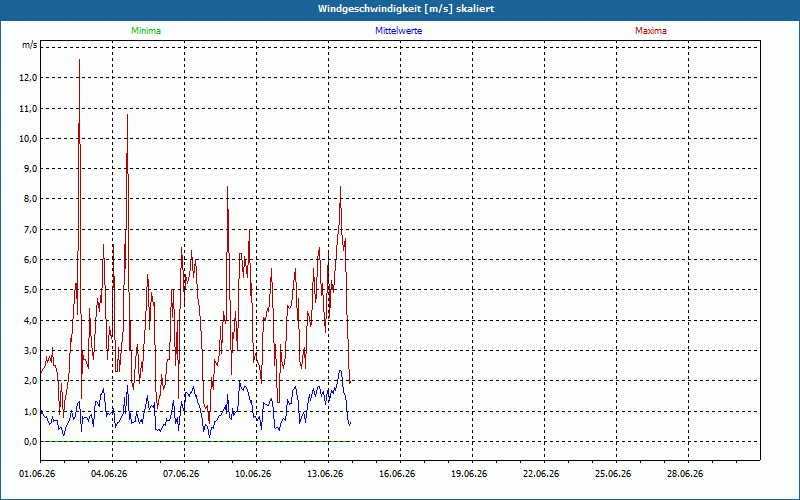Viewport: 800px width, 500px height.
Task: Select the blue Mittelwerte legend label
Action: [398, 31]
